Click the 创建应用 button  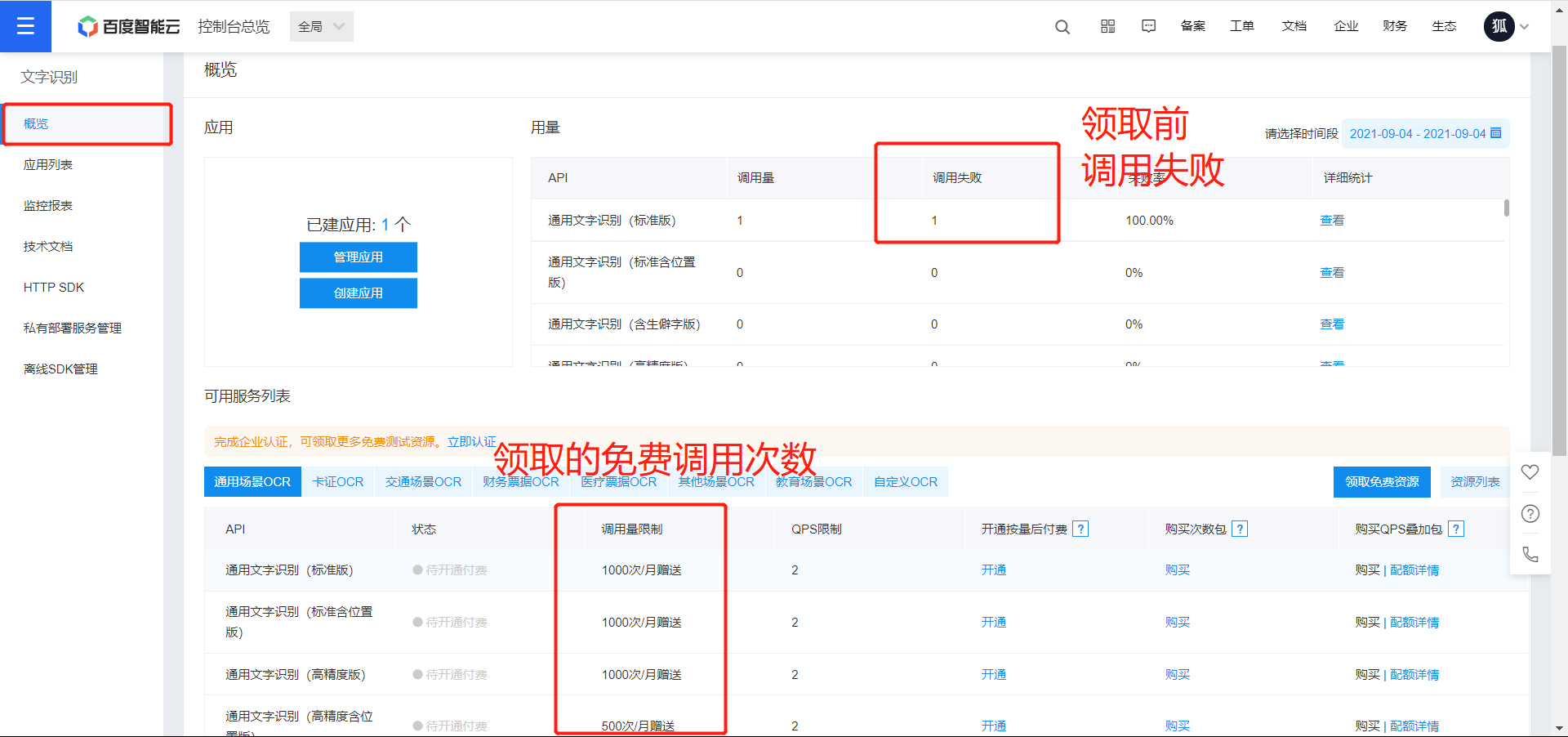tap(358, 293)
